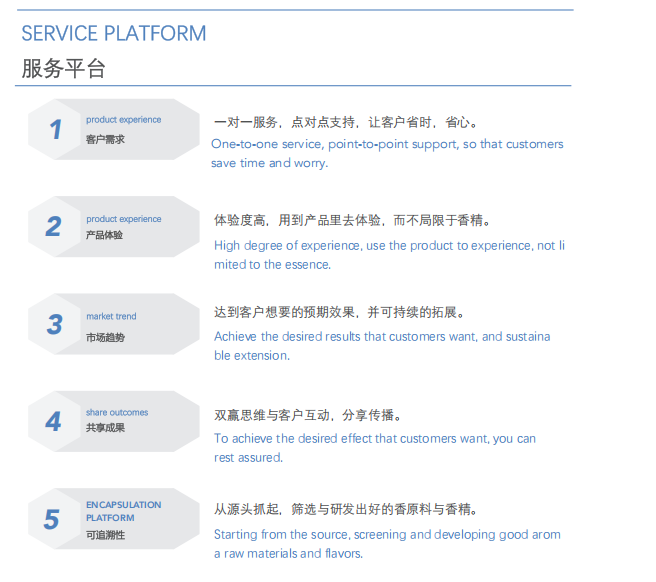Select the number 4 hexagon badge

[x=54, y=421]
